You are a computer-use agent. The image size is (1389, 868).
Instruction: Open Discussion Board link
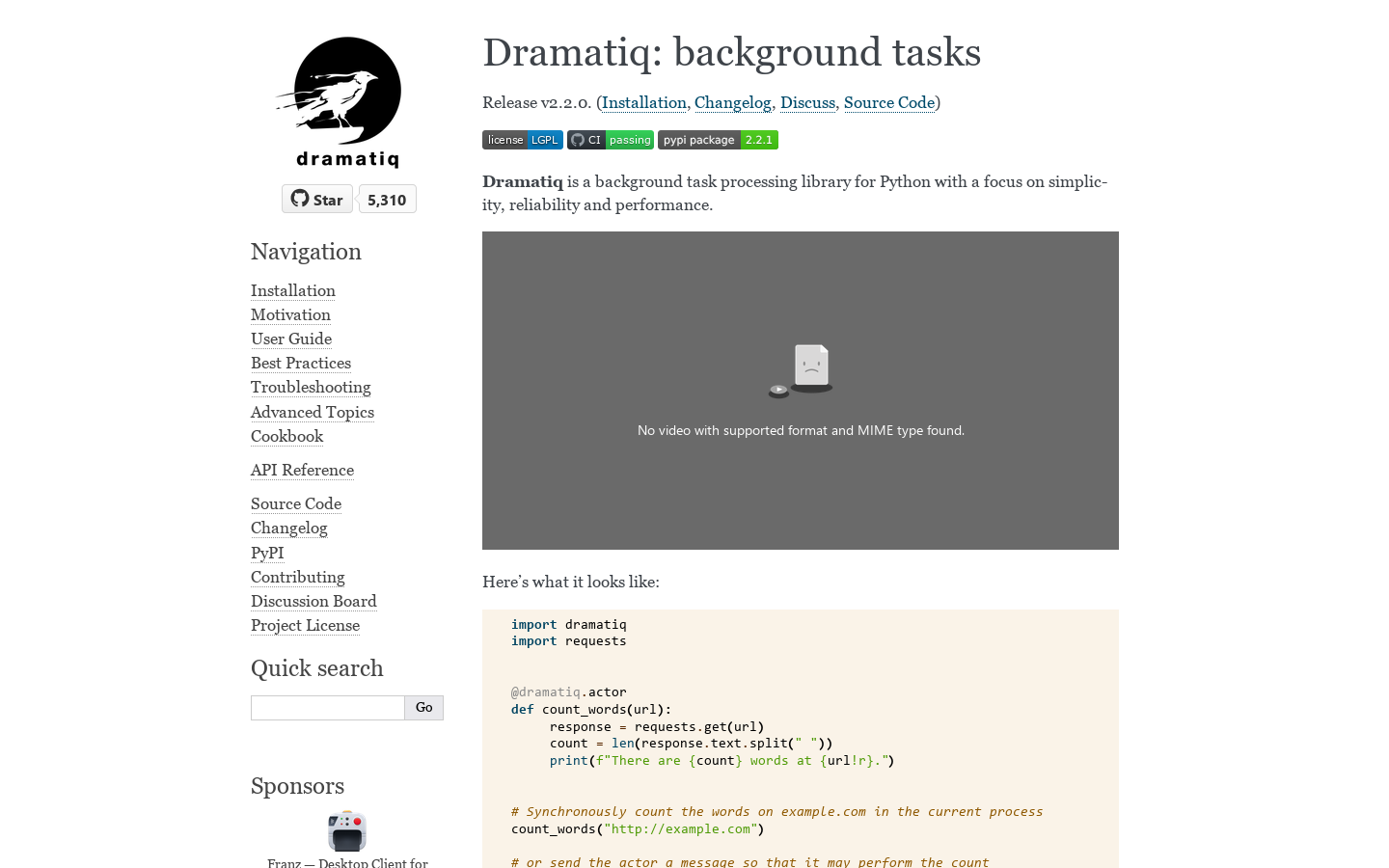coord(313,601)
